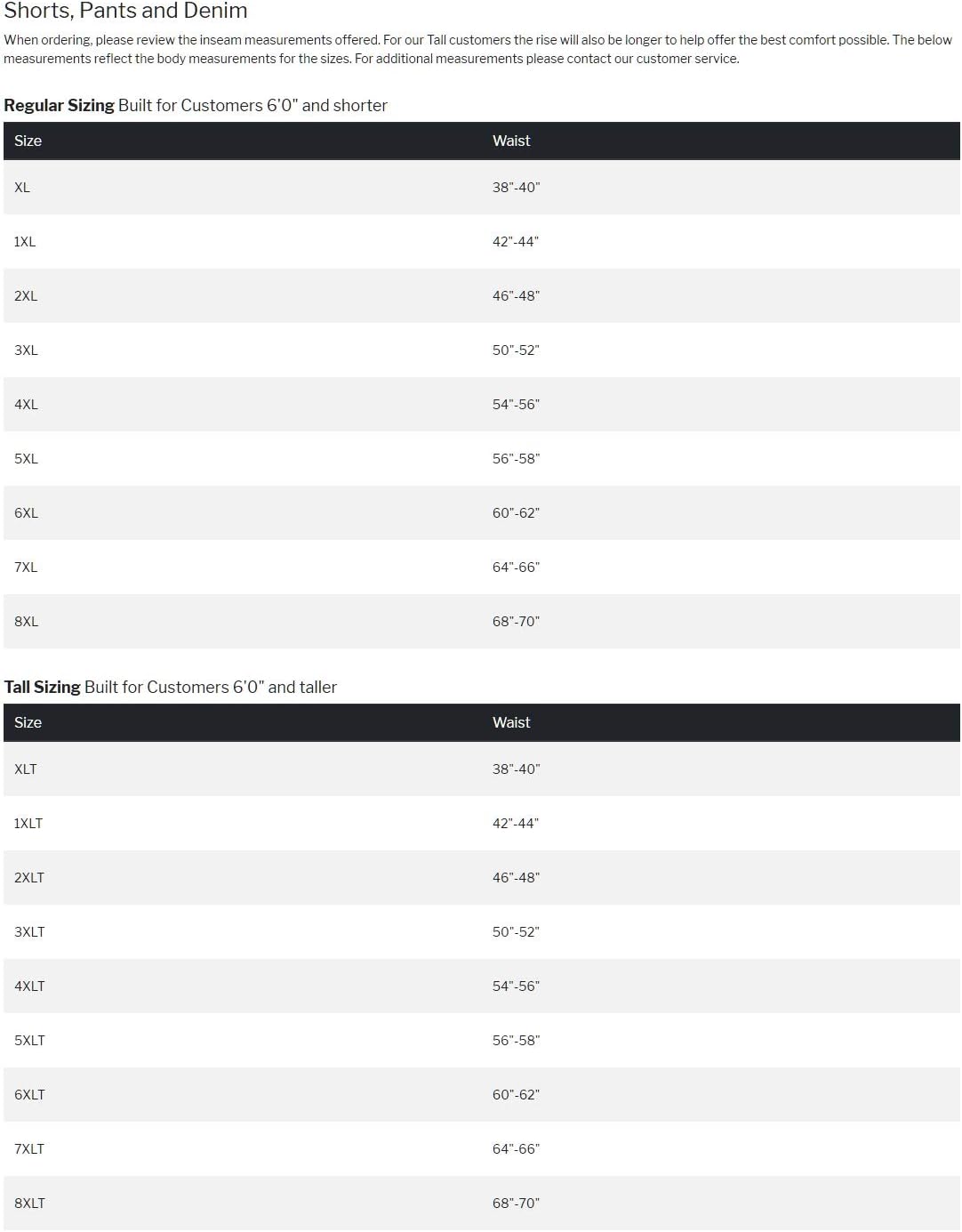Select the 5XL size cell

(x=26, y=459)
